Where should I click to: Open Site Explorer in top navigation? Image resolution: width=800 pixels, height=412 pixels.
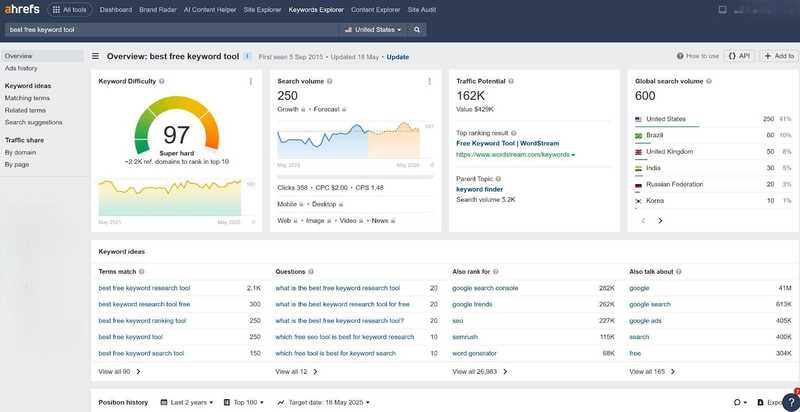262,10
